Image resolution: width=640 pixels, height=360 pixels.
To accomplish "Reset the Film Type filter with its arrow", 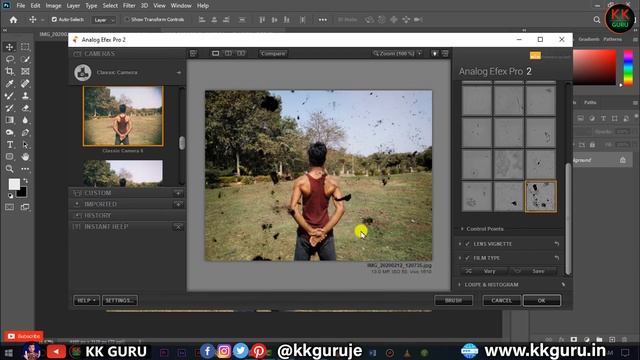I will click(x=557, y=258).
